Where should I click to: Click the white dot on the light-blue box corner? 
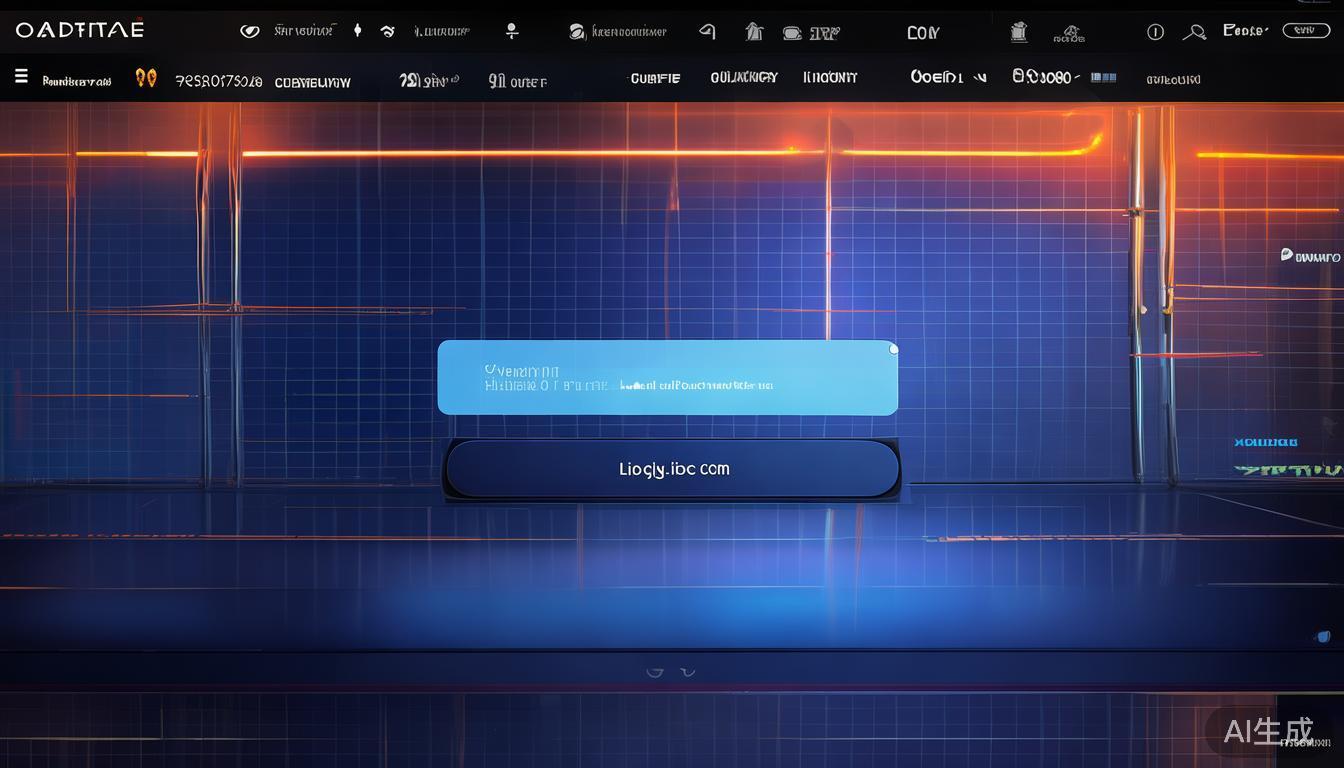coord(893,349)
